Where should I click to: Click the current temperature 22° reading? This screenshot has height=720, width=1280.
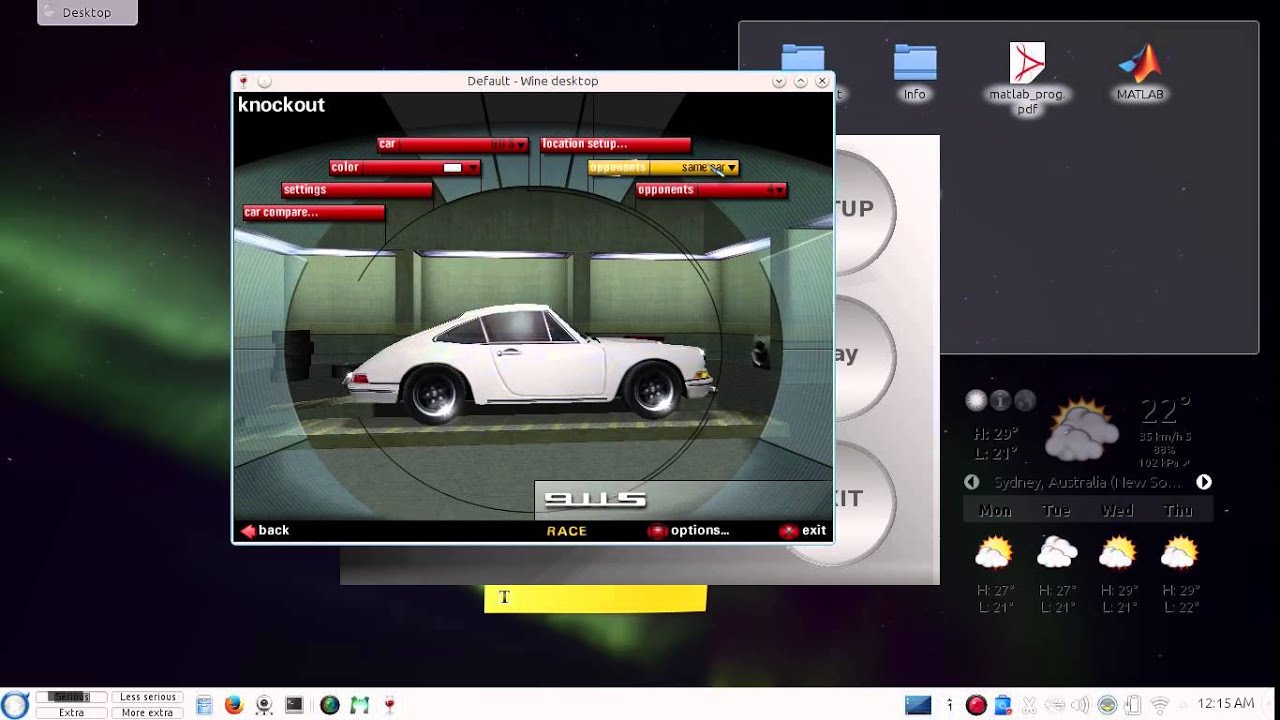1165,411
